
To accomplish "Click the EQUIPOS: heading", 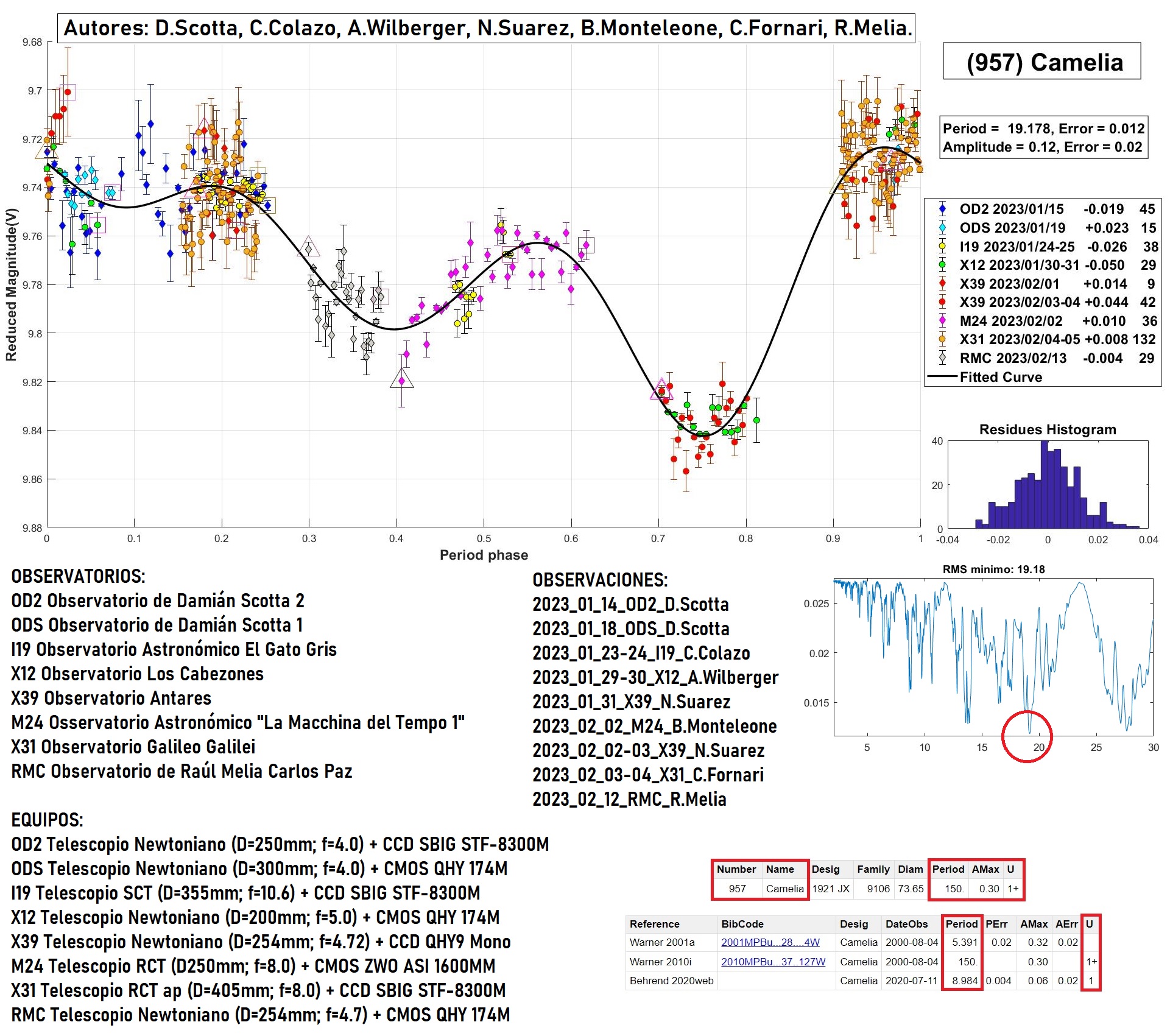I will point(47,820).
